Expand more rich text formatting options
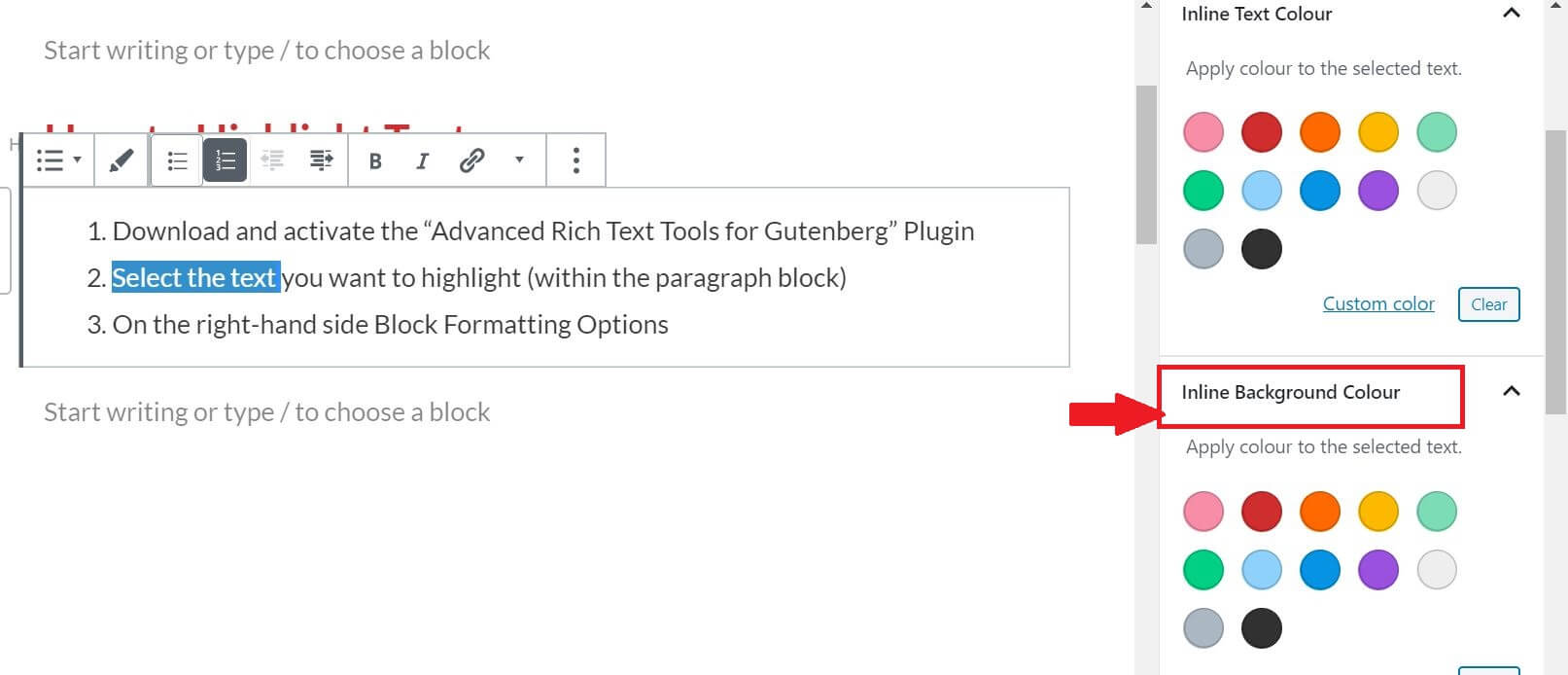The image size is (1568, 675). tap(520, 160)
